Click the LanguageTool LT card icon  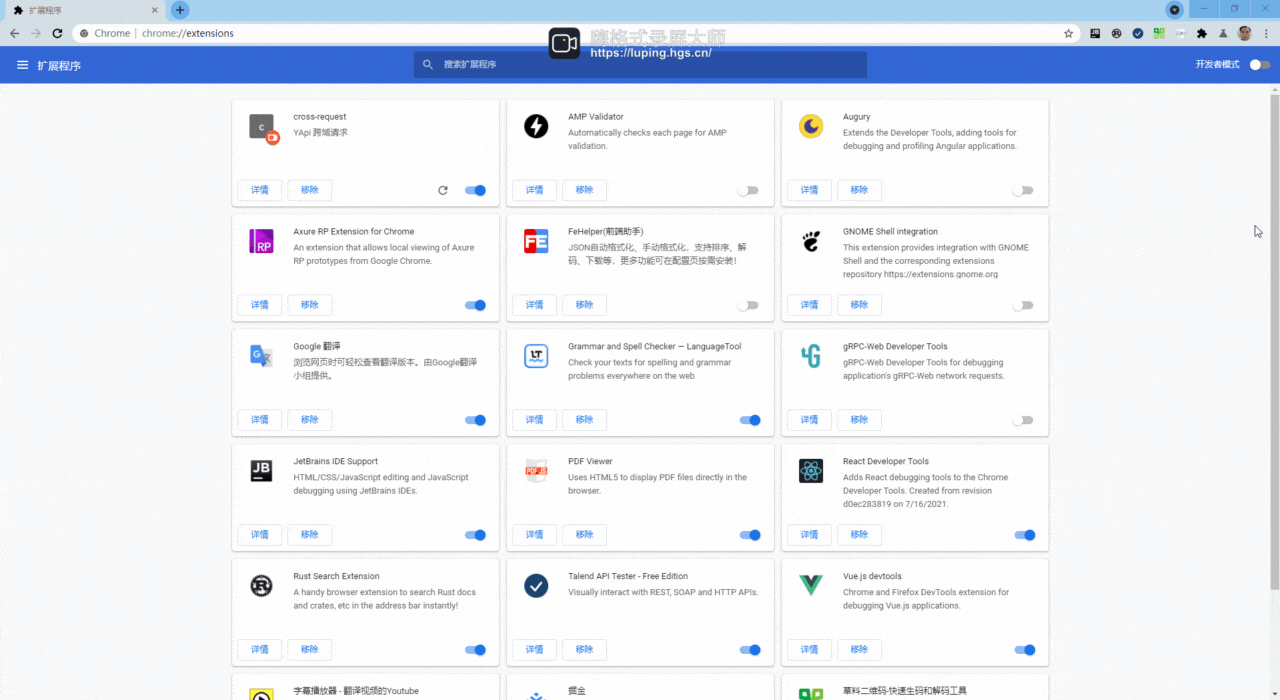pyautogui.click(x=536, y=356)
